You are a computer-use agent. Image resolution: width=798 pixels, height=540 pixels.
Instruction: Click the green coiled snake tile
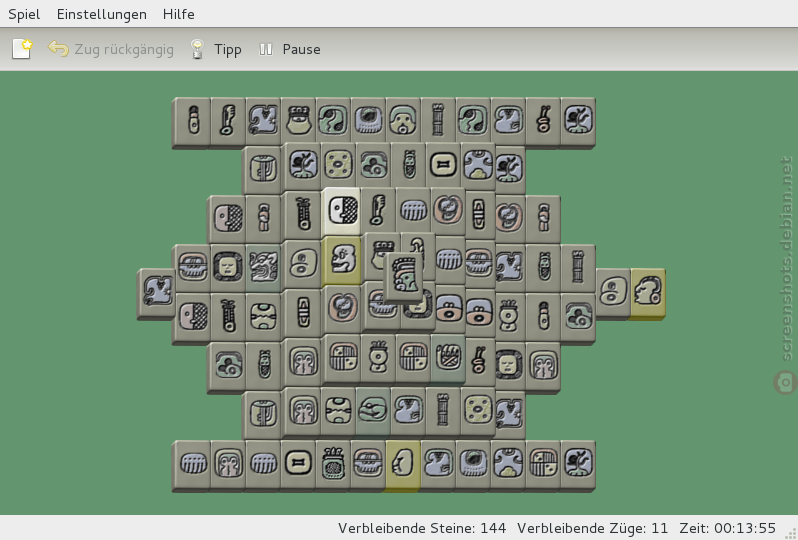tap(373, 410)
